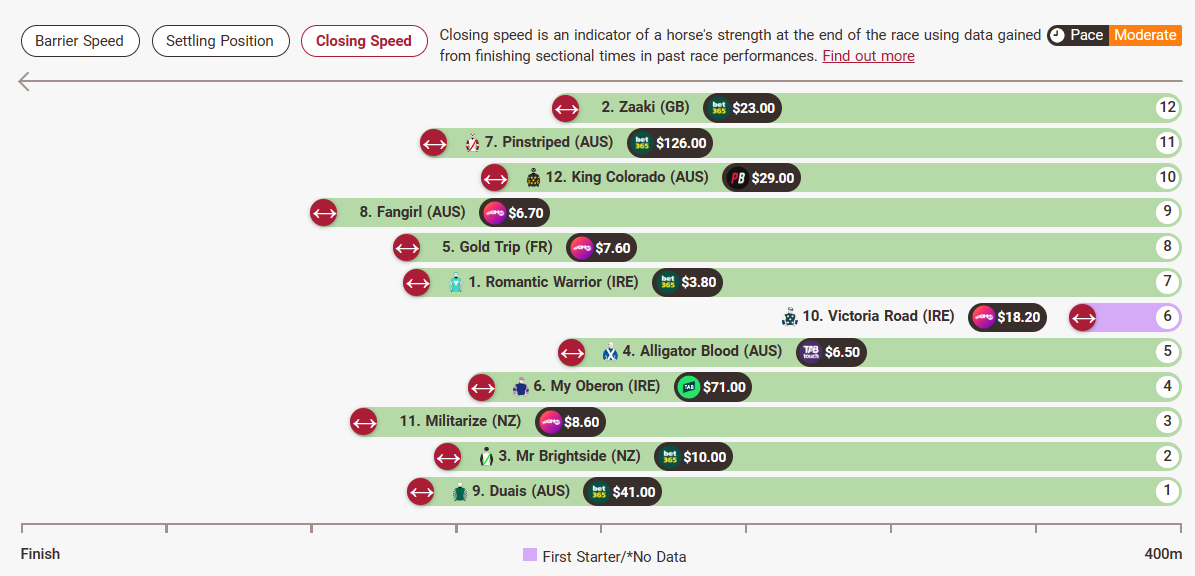The height and width of the screenshot is (576, 1195).
Task: Open the Find out more link
Action: 868,56
